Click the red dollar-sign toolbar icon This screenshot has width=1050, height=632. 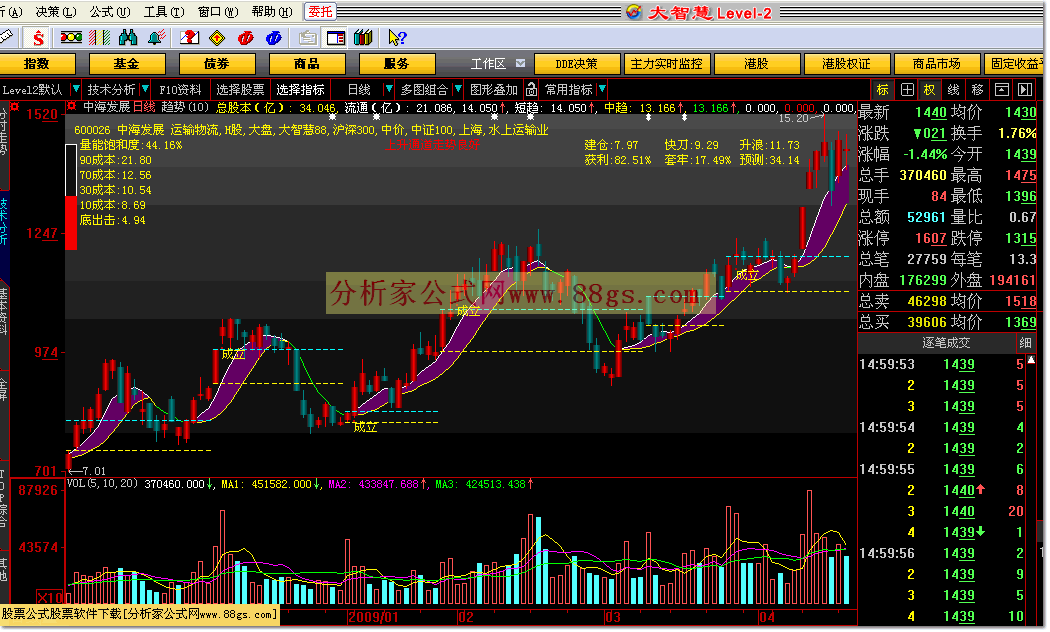pos(38,38)
